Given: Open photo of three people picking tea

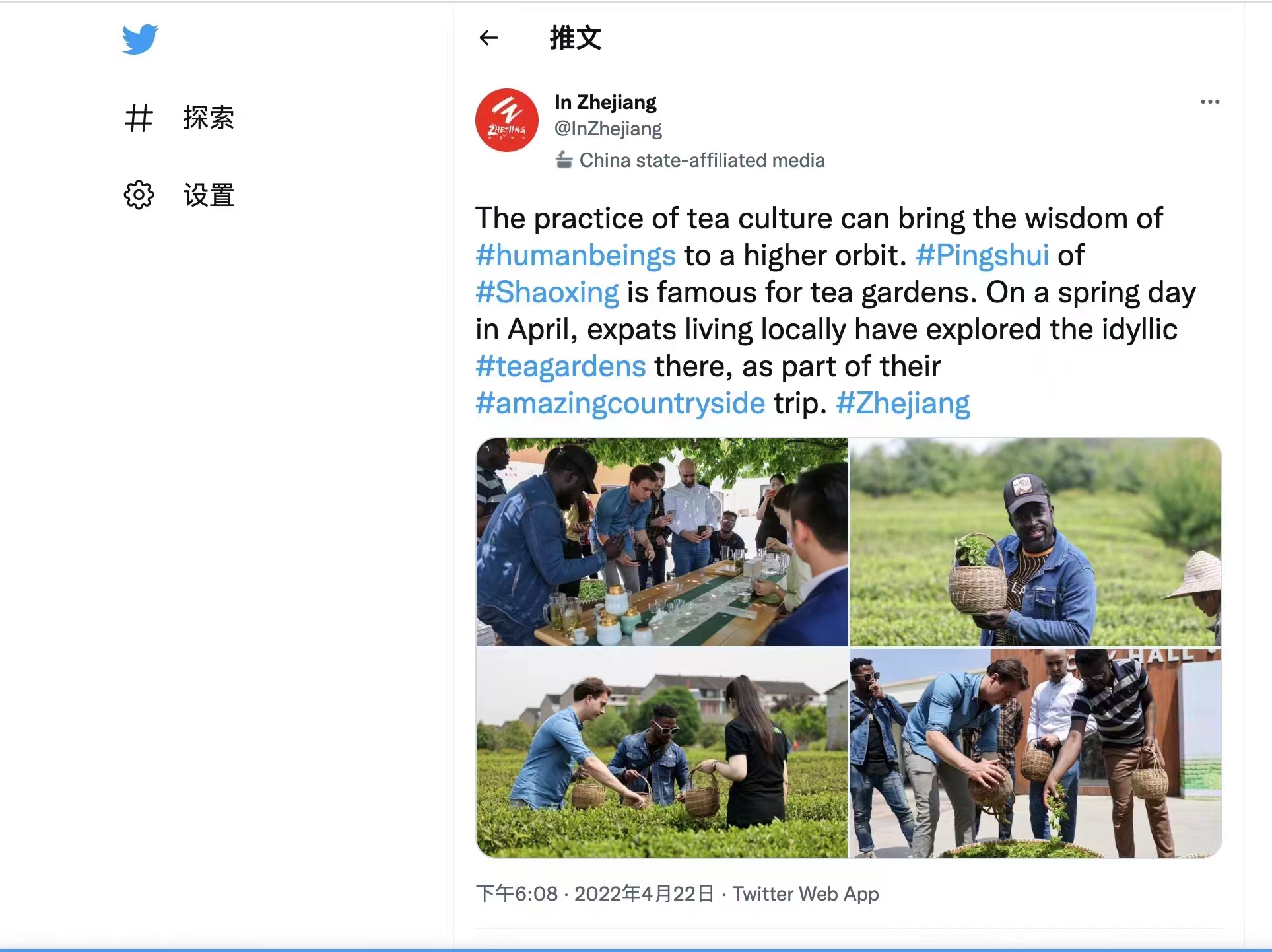Looking at the screenshot, I should click(x=661, y=753).
